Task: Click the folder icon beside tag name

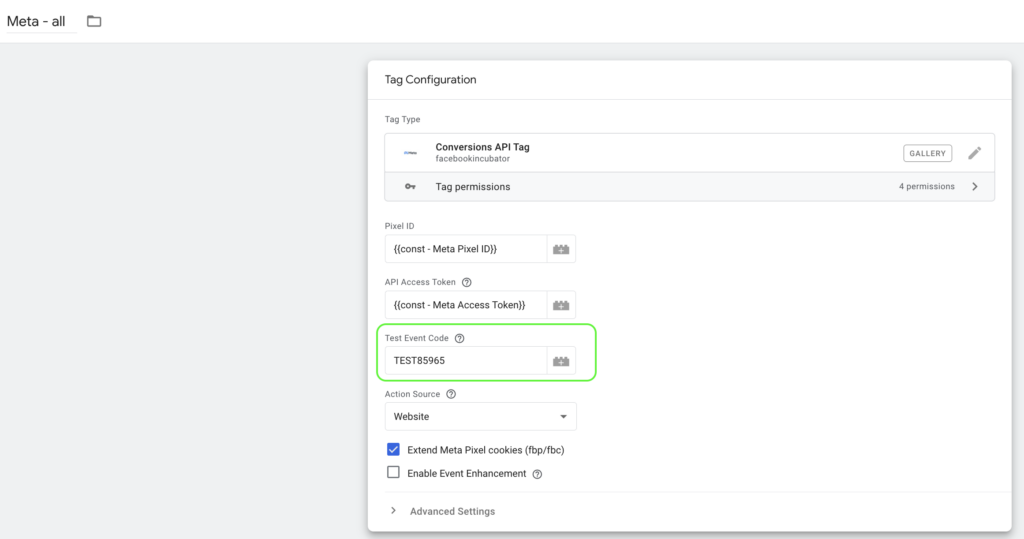Action: (x=94, y=21)
